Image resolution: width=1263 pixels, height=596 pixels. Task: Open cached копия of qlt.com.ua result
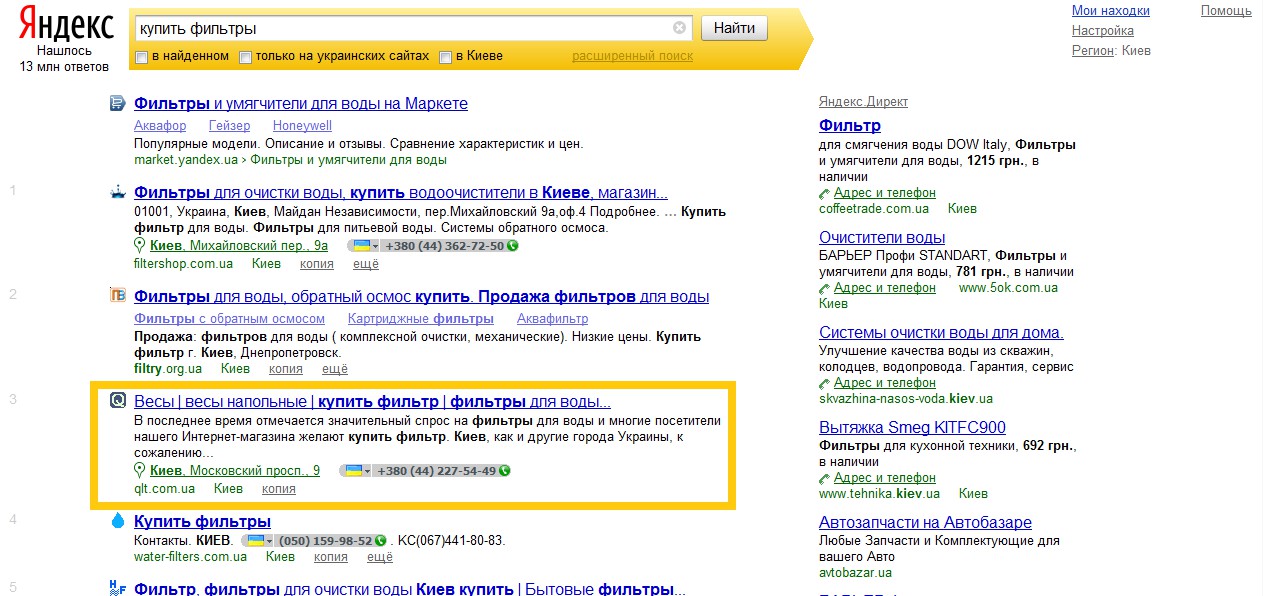point(279,489)
